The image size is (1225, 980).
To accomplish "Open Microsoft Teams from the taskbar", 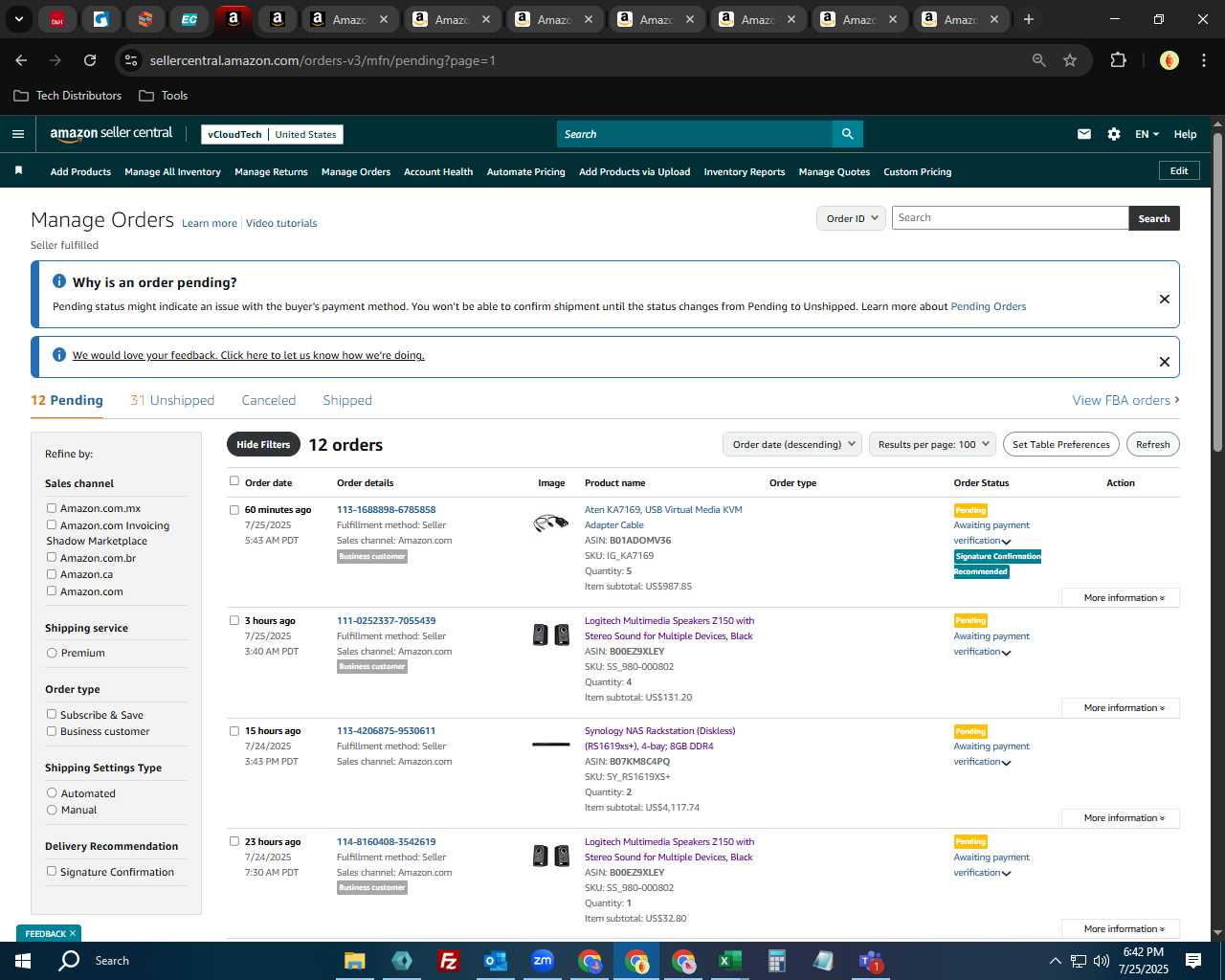I will [x=870, y=961].
